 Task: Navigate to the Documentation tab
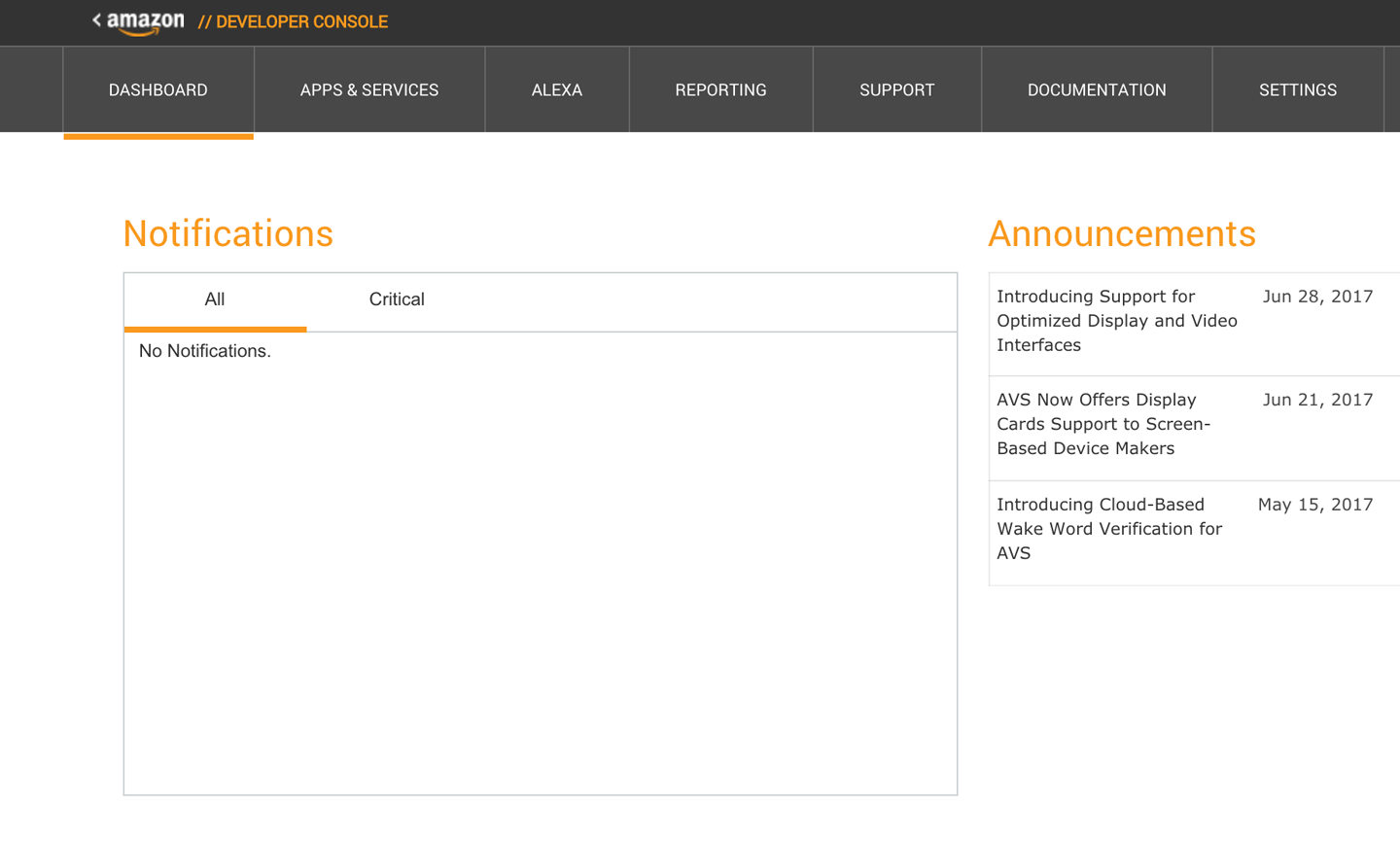(x=1097, y=89)
